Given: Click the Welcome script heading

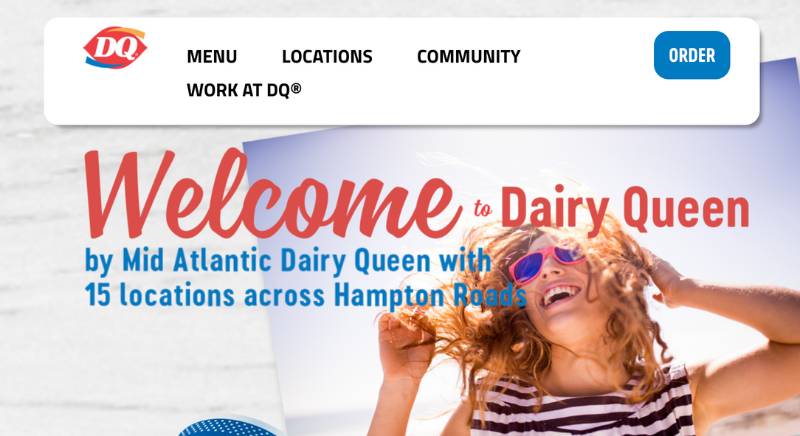Looking at the screenshot, I should 273,194.
